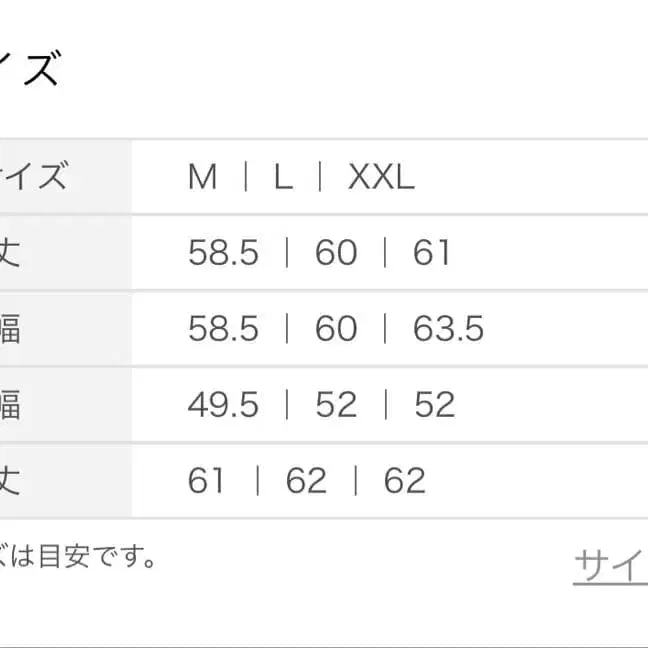Click the final 62 in the bottom row

tap(405, 481)
